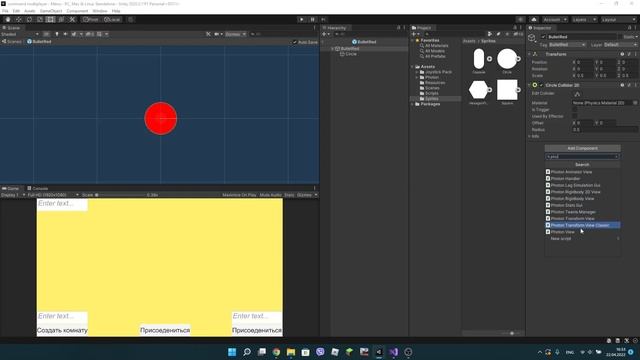Choose Photon Transform View Classic

583,225
